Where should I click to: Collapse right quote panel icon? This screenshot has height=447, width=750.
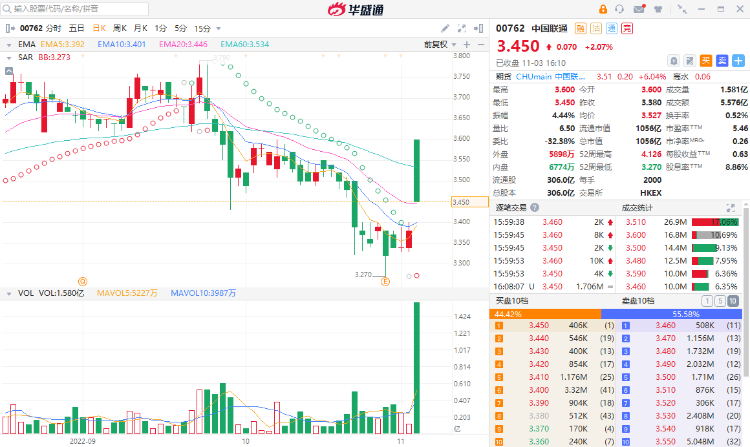coord(479,28)
